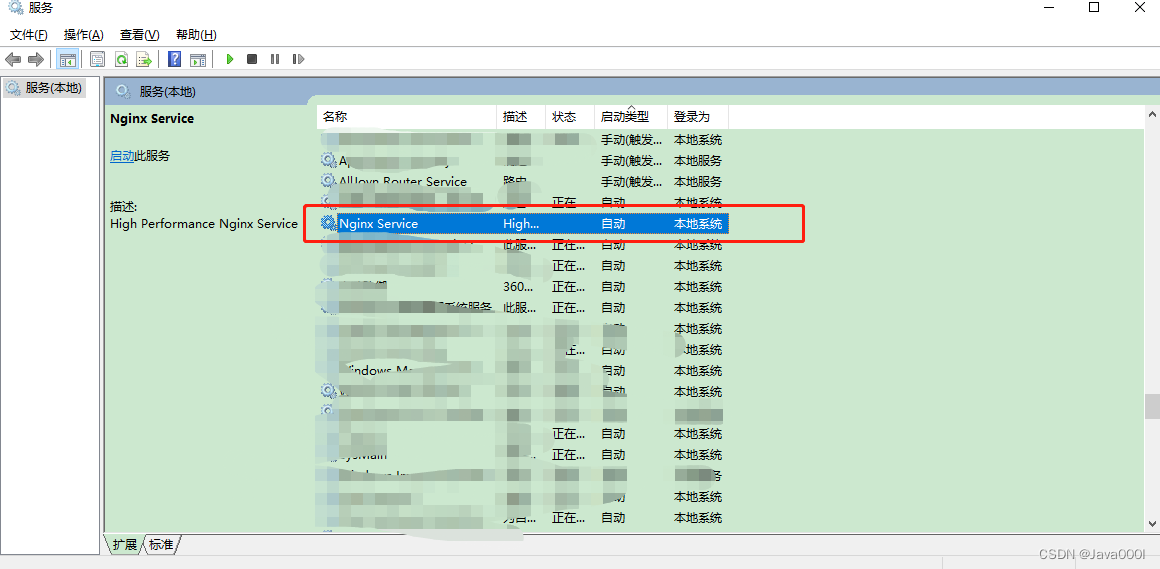Open Help with the blue question mark icon

[175, 59]
